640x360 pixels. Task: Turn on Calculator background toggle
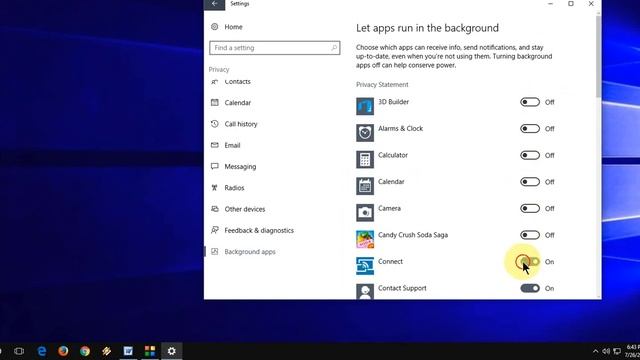point(530,155)
